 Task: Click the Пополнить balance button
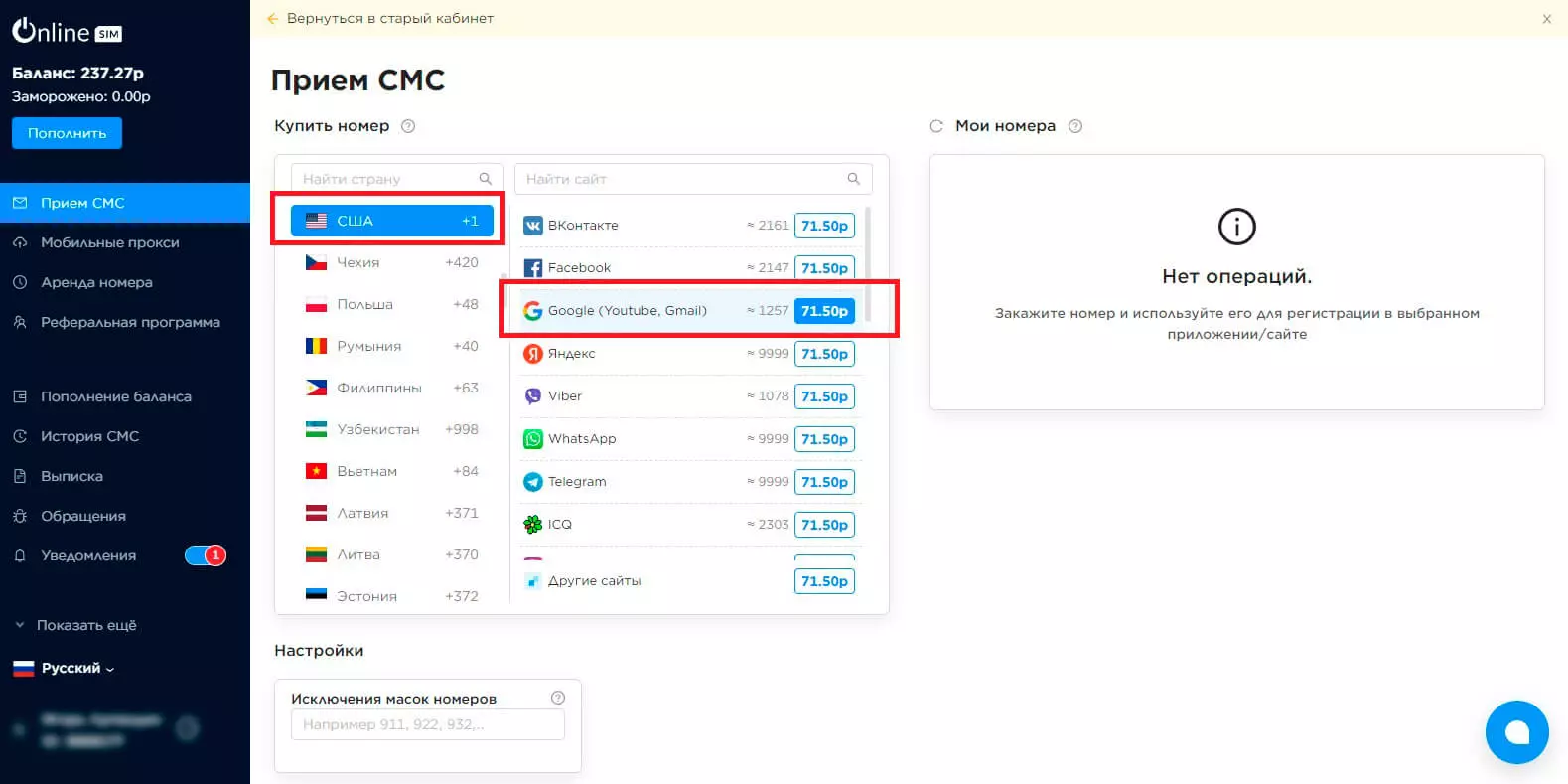(x=67, y=133)
